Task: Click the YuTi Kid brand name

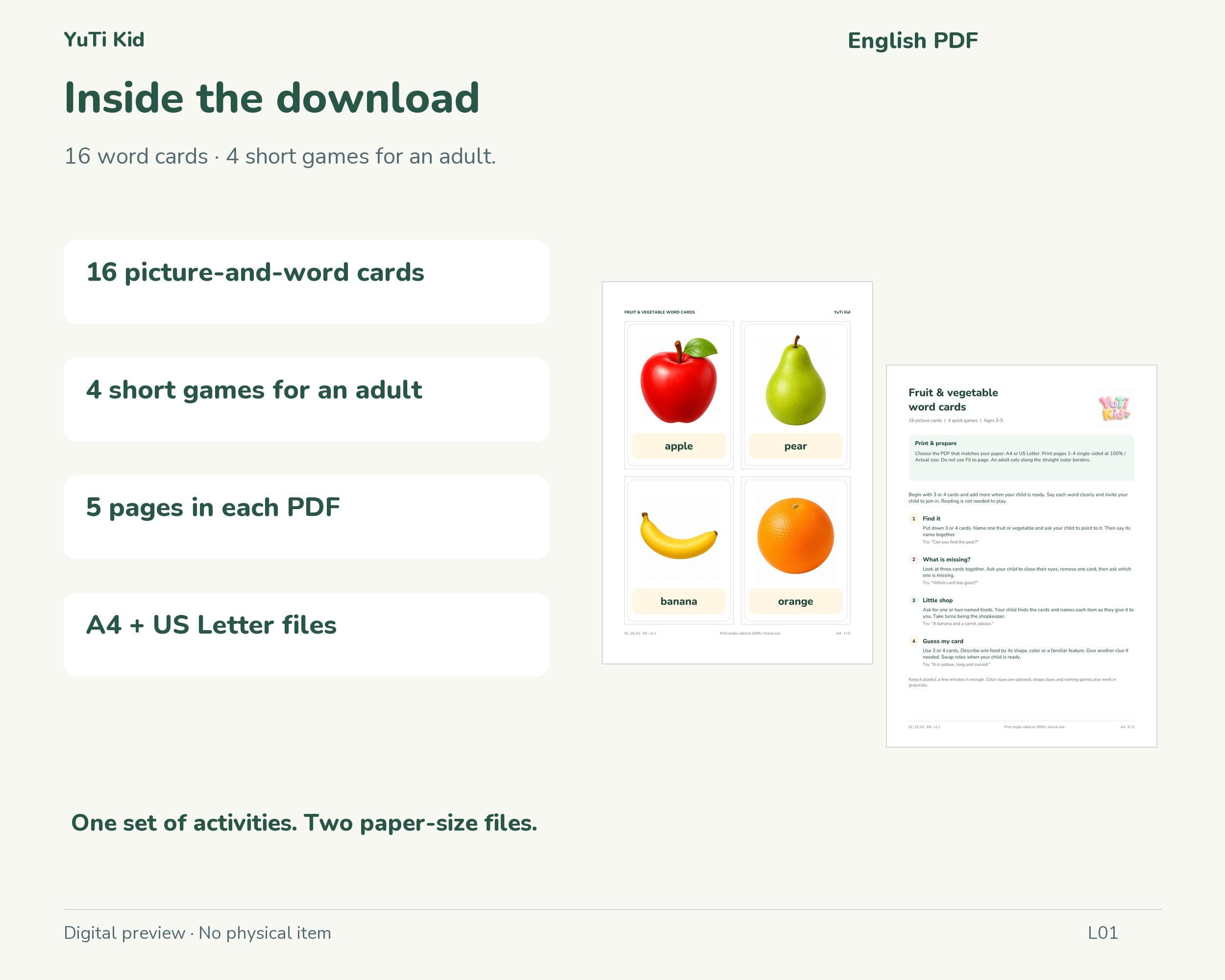Action: pos(104,40)
